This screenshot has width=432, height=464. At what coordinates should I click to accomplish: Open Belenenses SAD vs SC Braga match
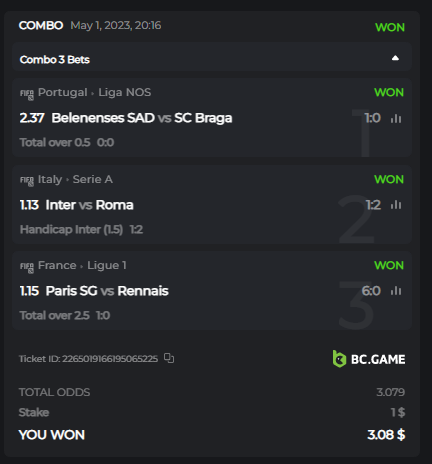tap(142, 118)
